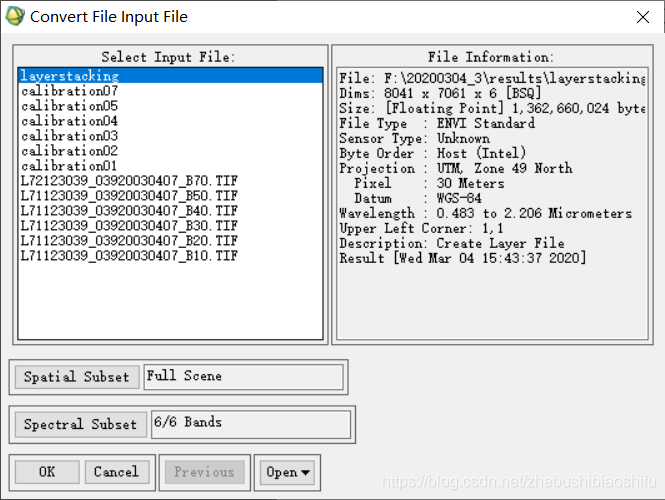Confirm the selection with OK
The width and height of the screenshot is (665, 500).
(x=47, y=472)
